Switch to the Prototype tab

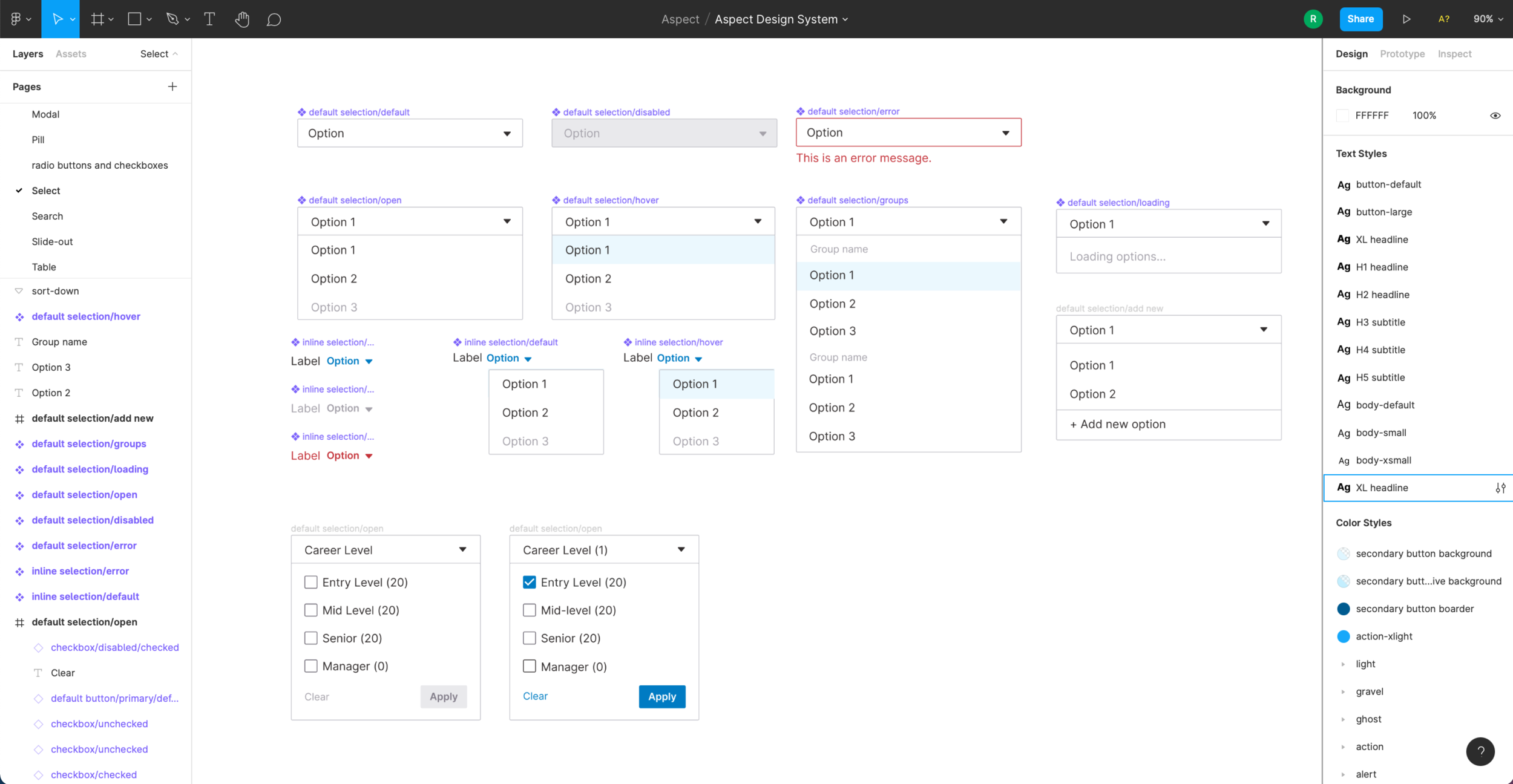(1402, 54)
